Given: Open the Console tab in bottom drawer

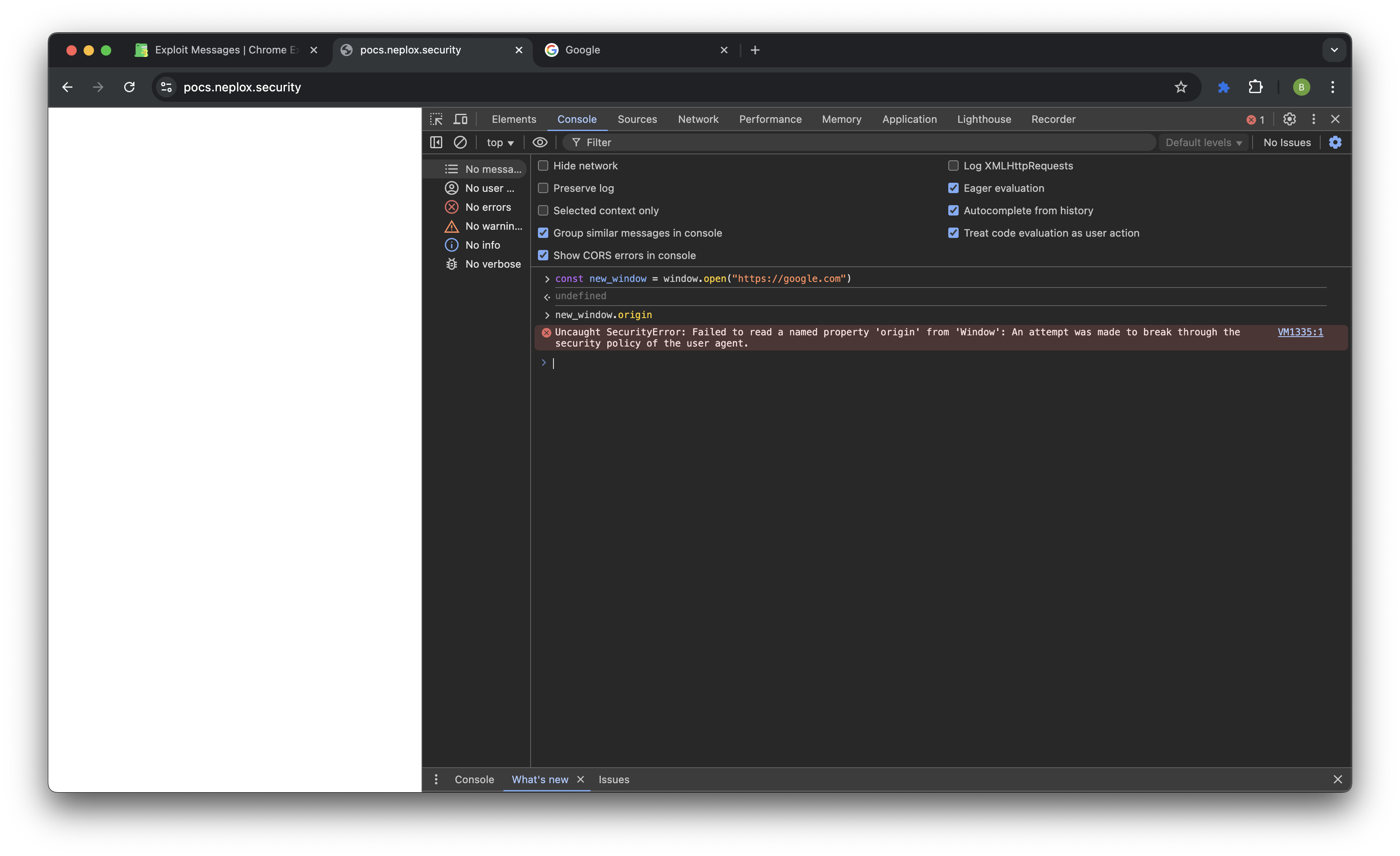Looking at the screenshot, I should [474, 779].
